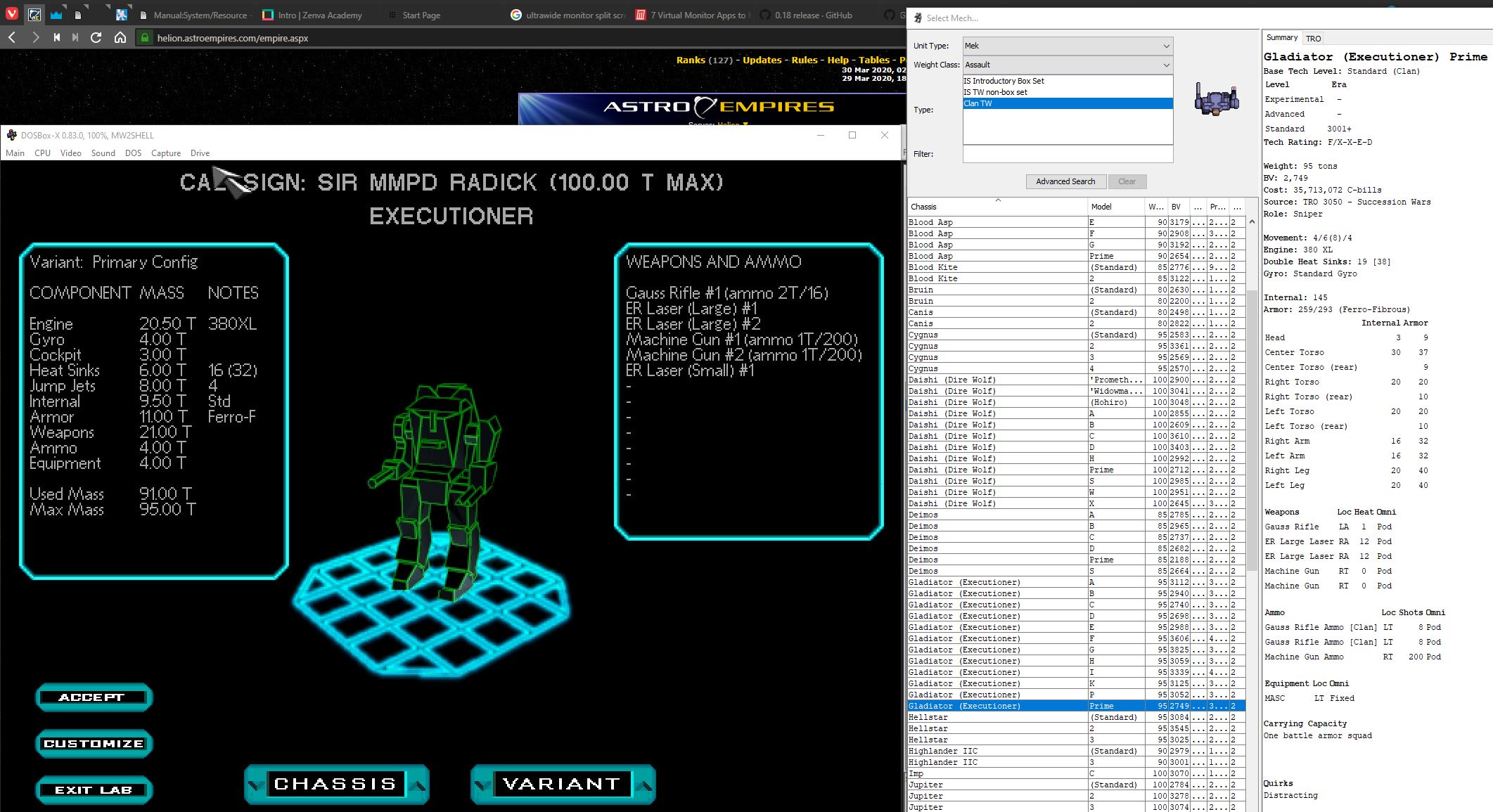Expand the Weight Class dropdown
The image size is (1493, 812).
point(1067,65)
